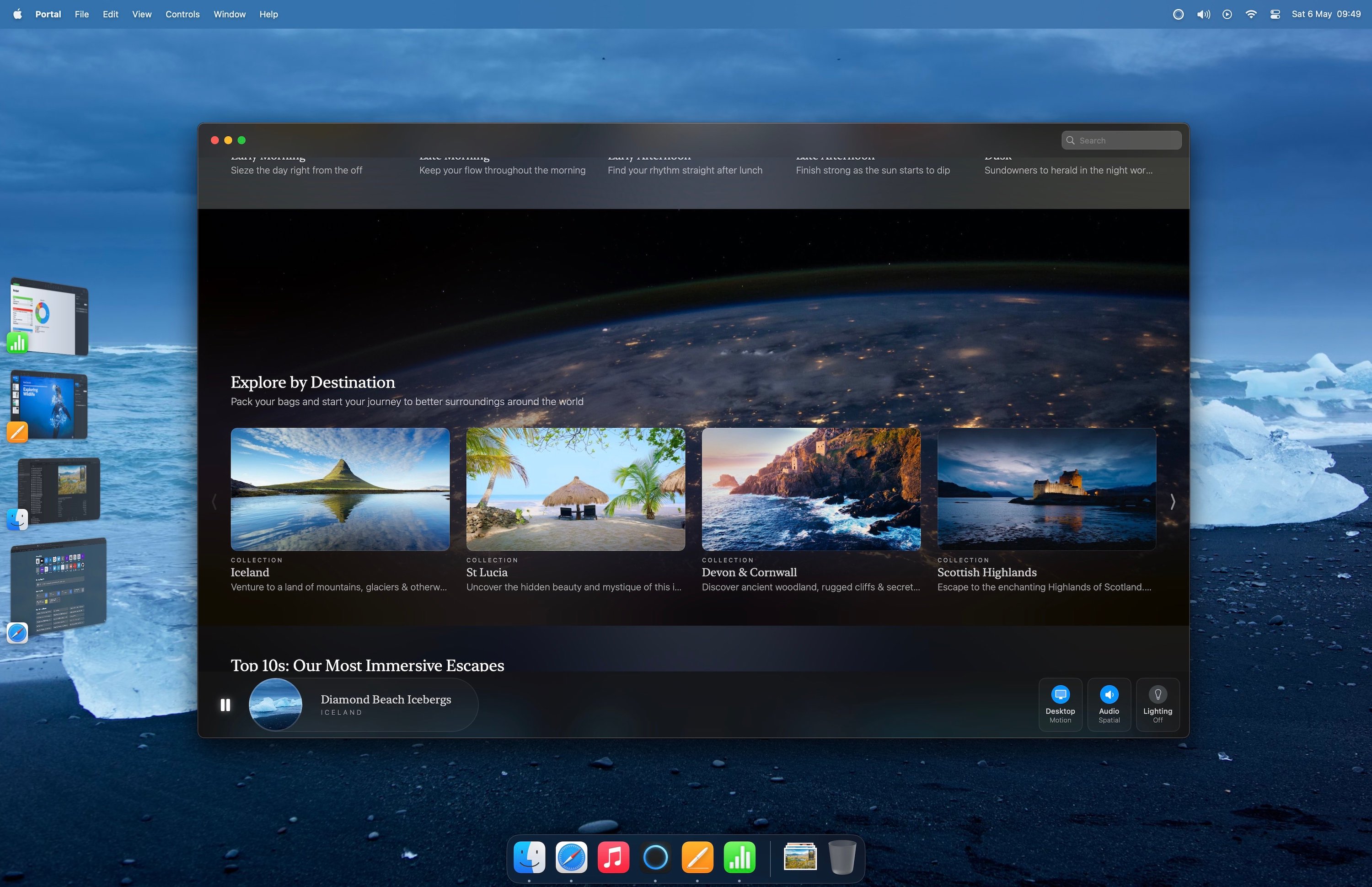Open the Devon & Cornwall collection
The width and height of the screenshot is (1372, 887).
(x=811, y=489)
